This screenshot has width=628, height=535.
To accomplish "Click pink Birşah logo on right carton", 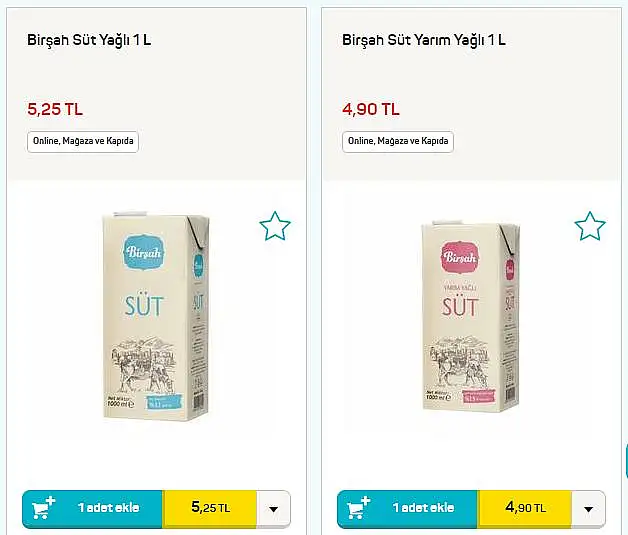I will click(x=460, y=257).
